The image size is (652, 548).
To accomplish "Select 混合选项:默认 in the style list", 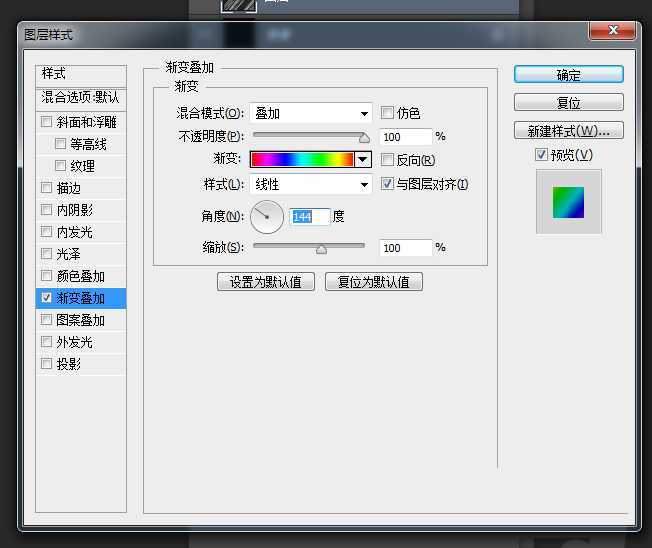I will pos(81,98).
